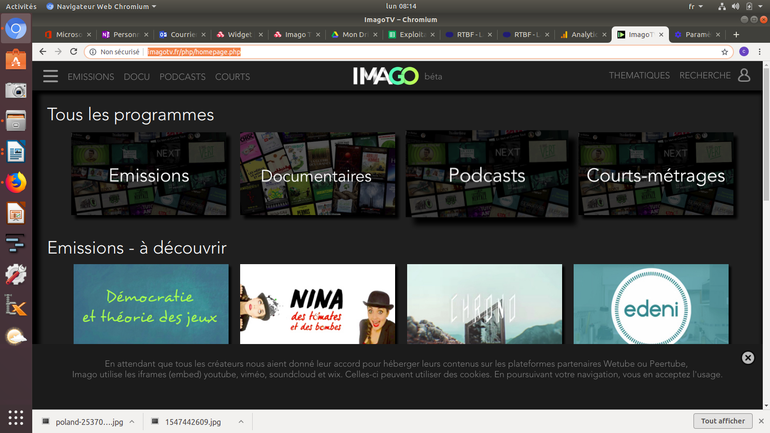Open the DOCU menu item
Viewport: 770px width, 433px height.
pyautogui.click(x=137, y=77)
